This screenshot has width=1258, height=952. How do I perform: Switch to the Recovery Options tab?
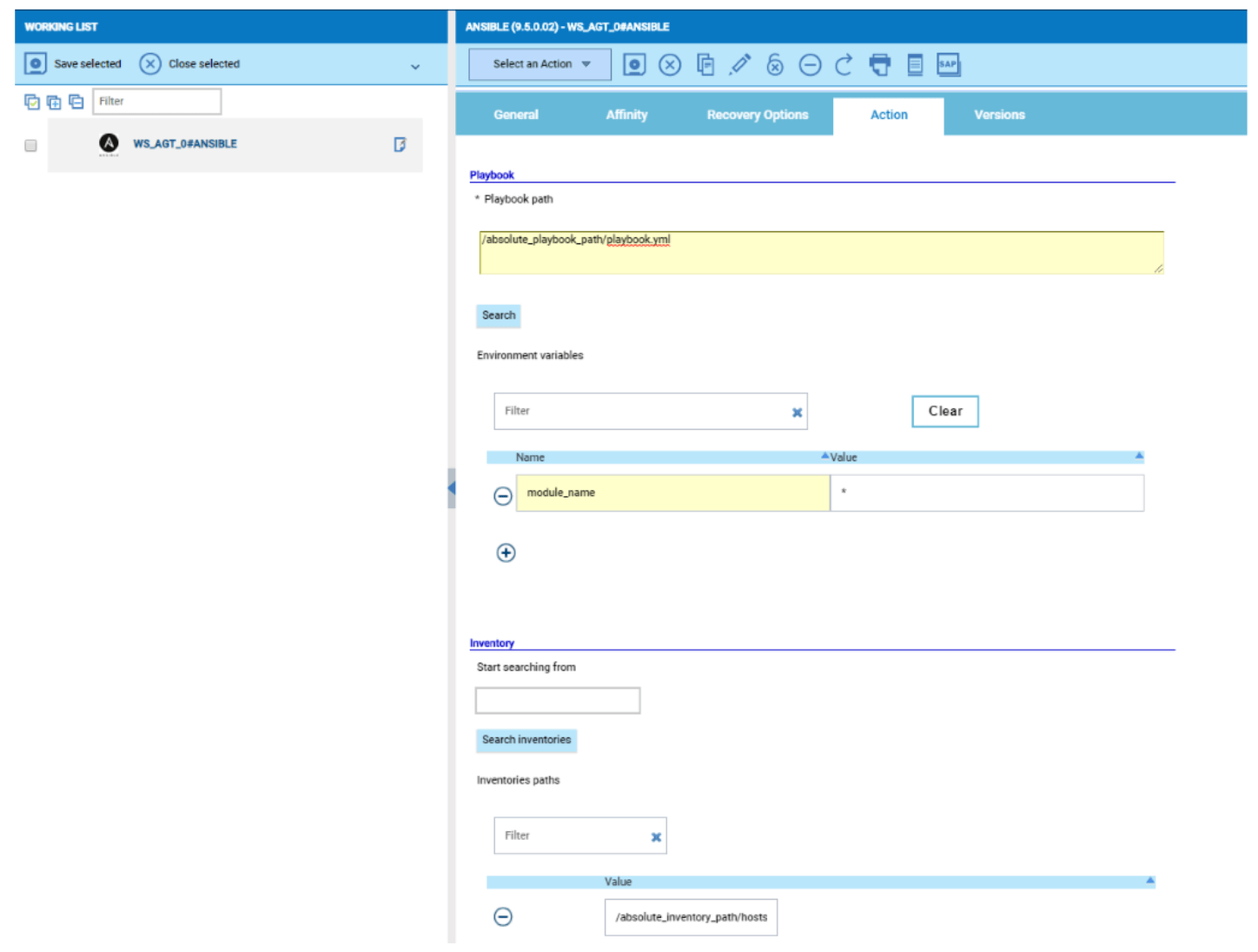[757, 115]
